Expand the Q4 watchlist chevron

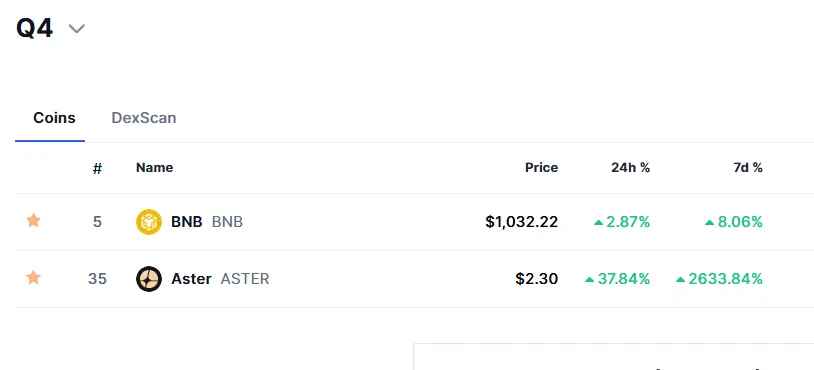(x=77, y=29)
